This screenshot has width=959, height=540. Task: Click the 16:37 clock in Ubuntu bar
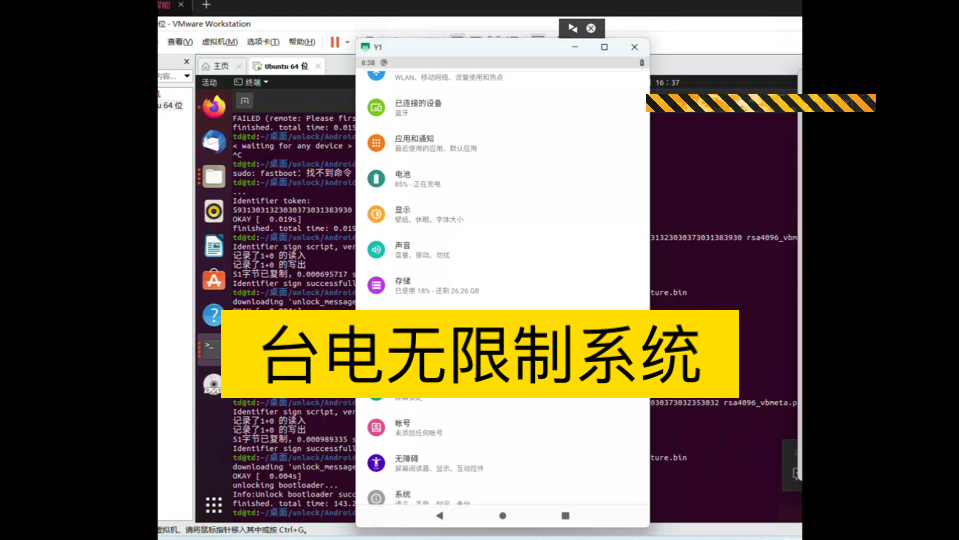[x=667, y=83]
